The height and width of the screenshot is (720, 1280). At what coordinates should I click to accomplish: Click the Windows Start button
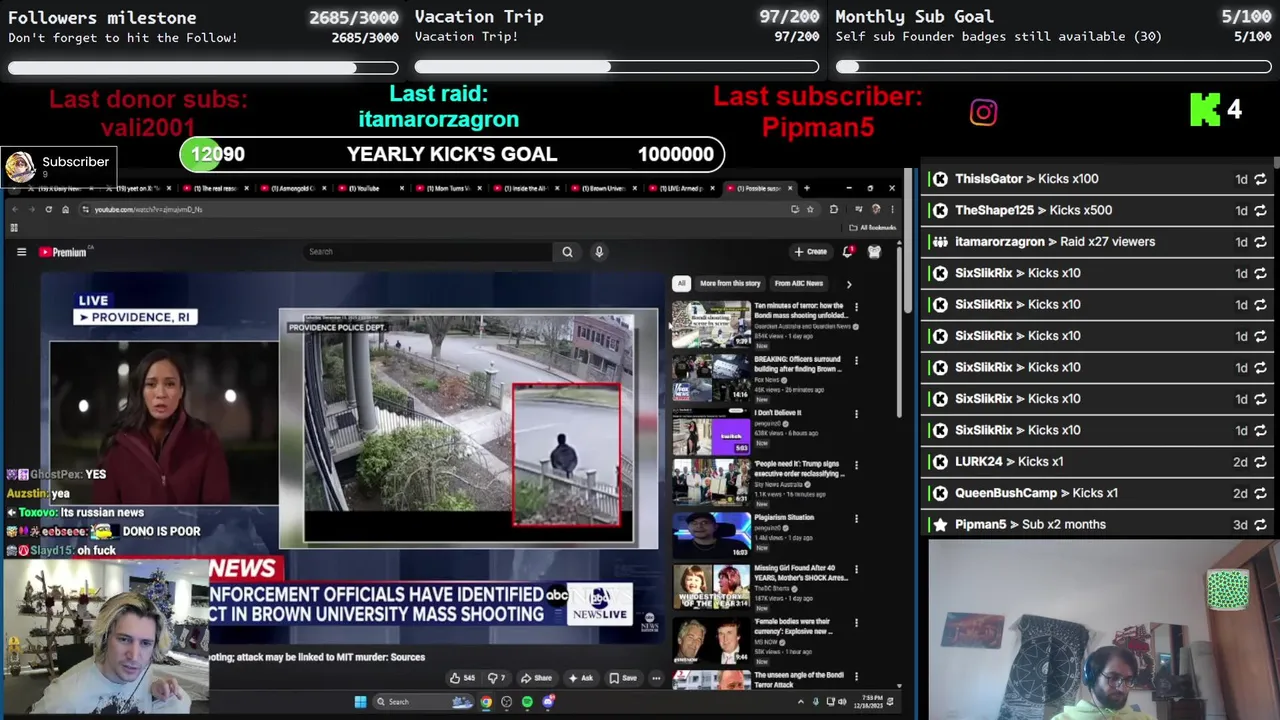coord(360,702)
